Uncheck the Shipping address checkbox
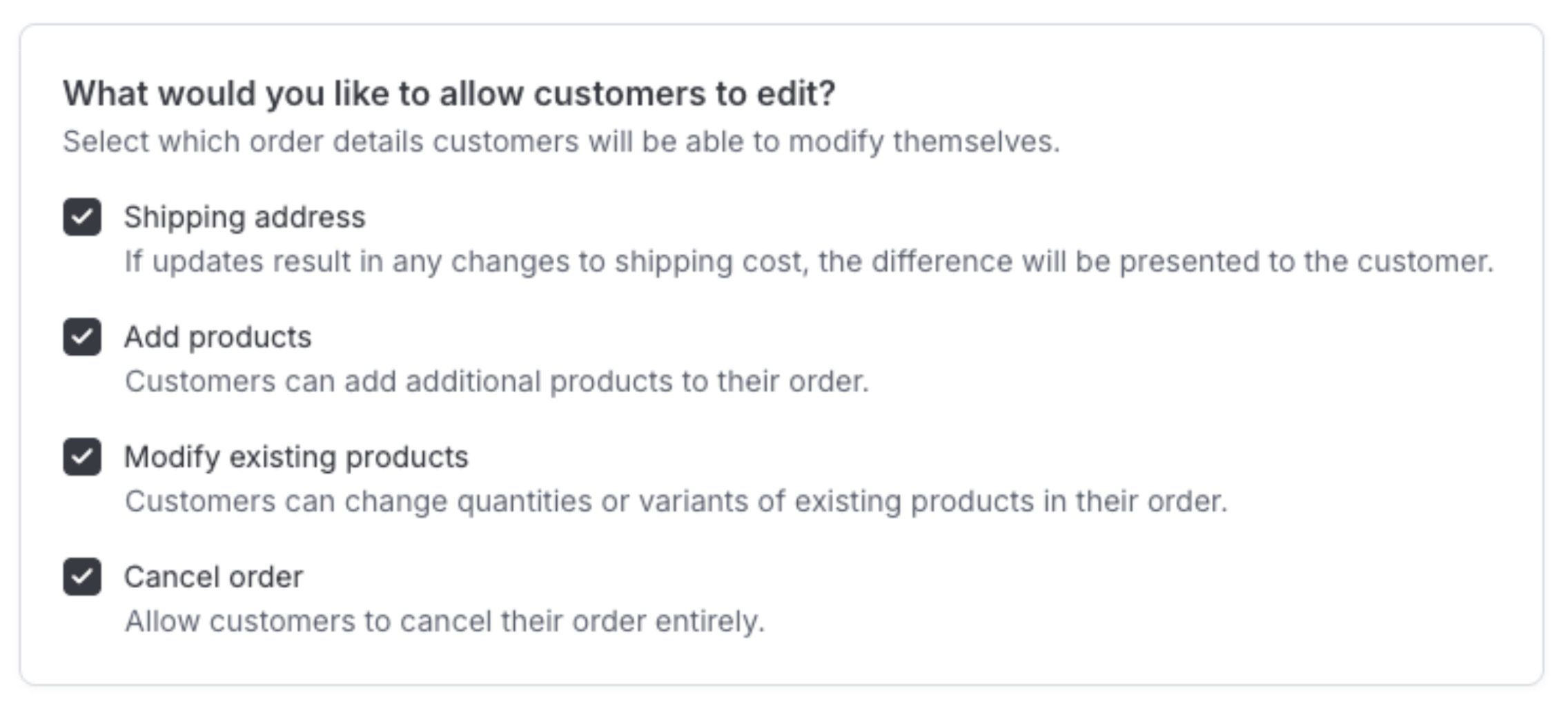1568x711 pixels. point(82,217)
